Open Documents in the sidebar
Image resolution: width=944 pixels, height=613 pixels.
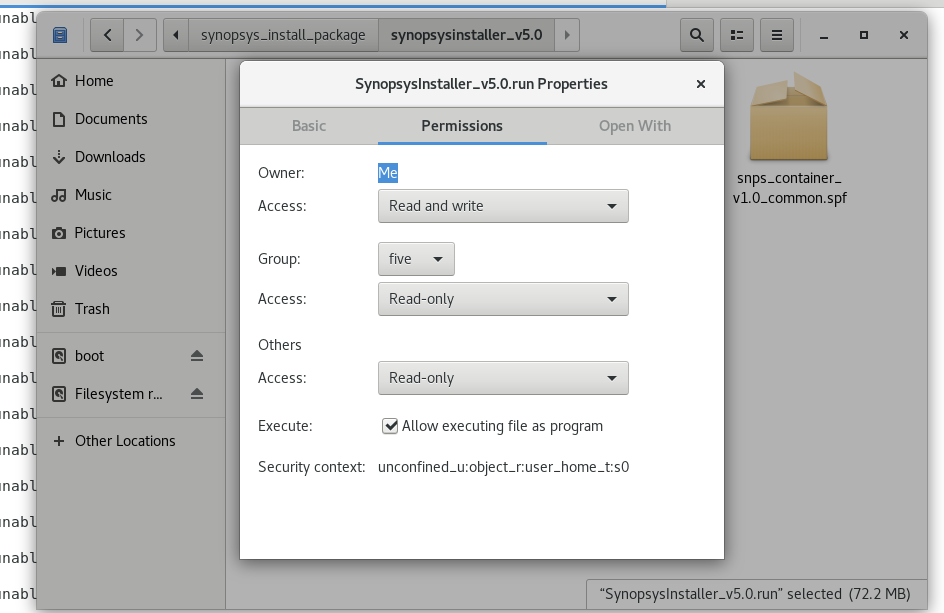pyautogui.click(x=131, y=119)
